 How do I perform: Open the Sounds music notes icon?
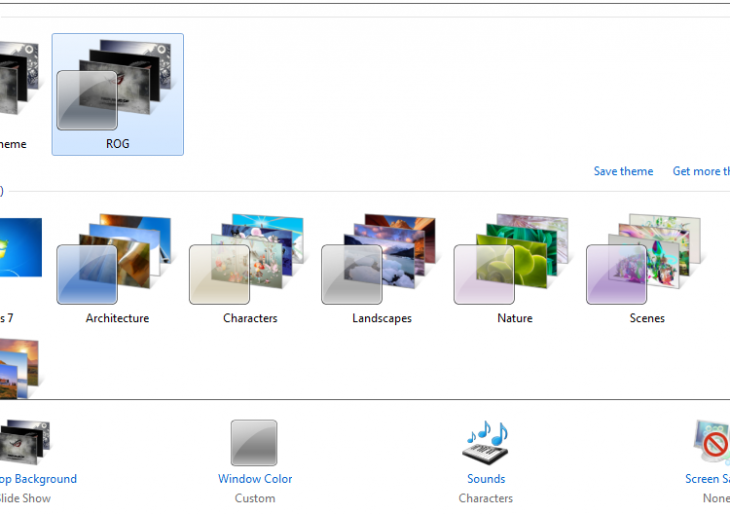pos(485,442)
